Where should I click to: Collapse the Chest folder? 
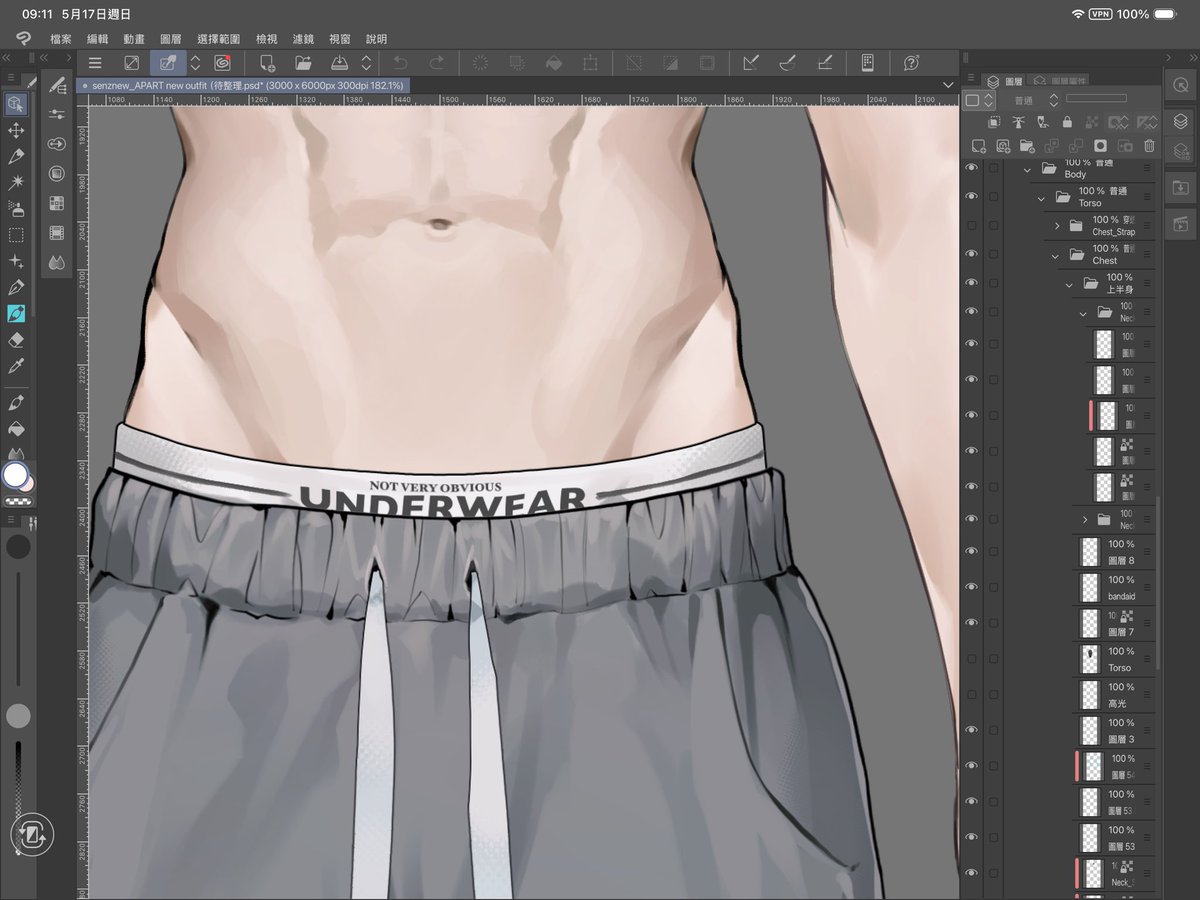1057,256
